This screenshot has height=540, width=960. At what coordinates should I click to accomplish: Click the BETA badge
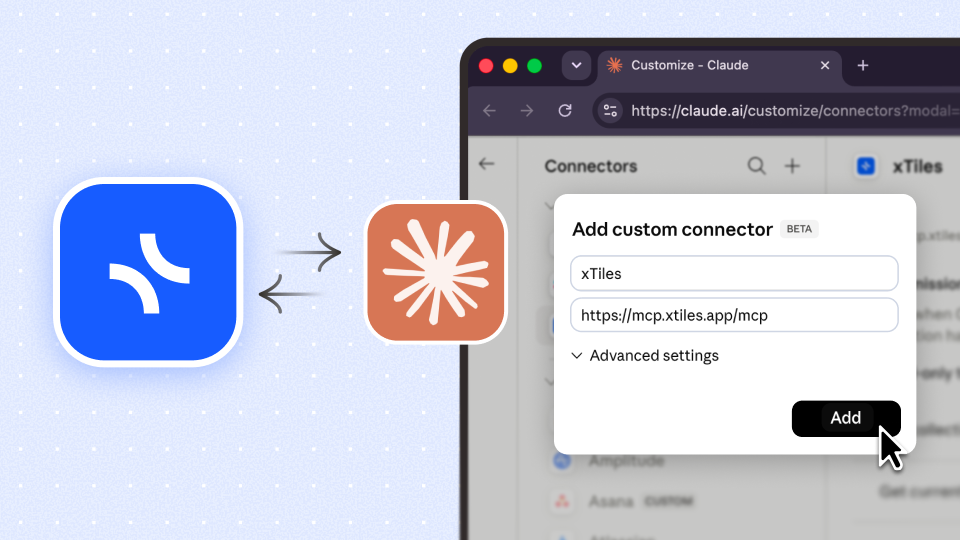click(x=799, y=229)
